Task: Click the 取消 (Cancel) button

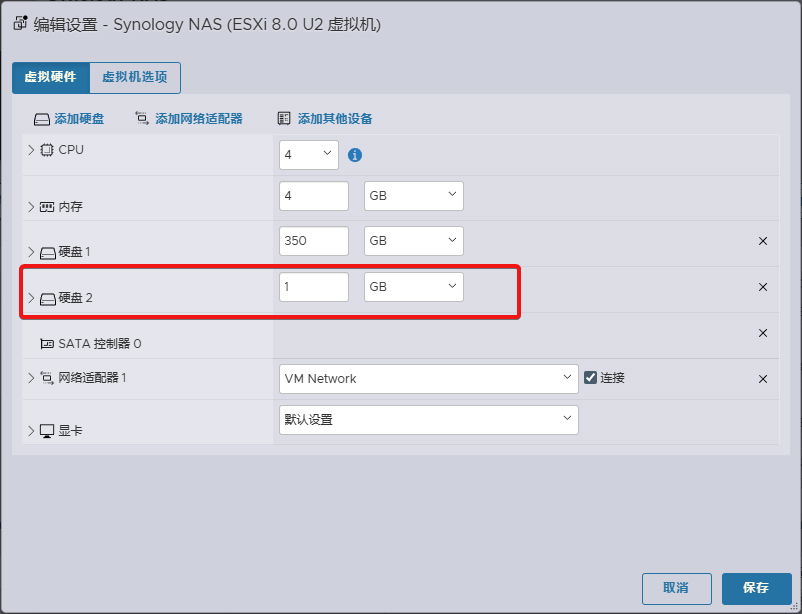Action: [677, 588]
